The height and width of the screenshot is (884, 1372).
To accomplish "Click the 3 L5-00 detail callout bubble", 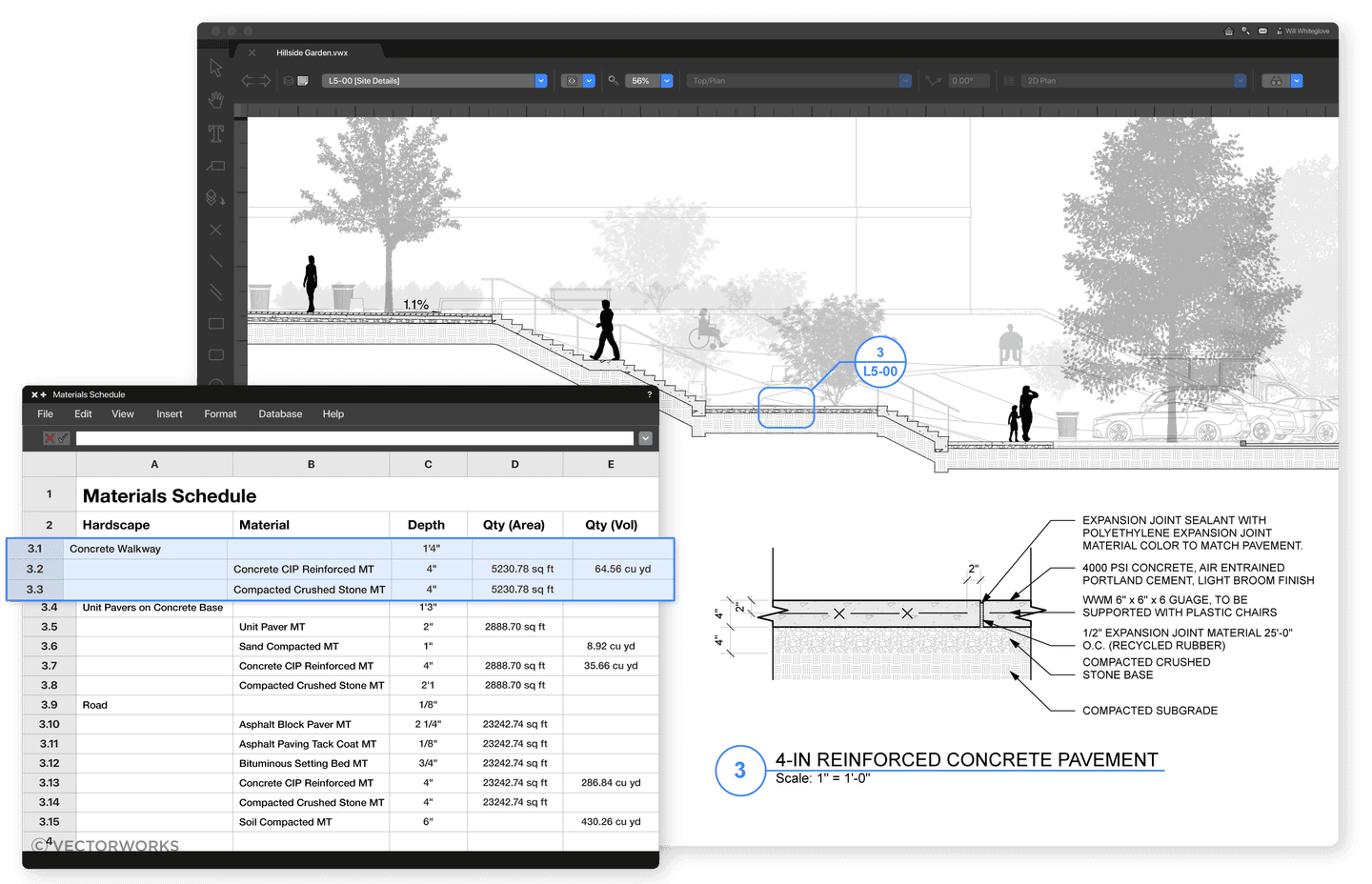I will tap(879, 362).
